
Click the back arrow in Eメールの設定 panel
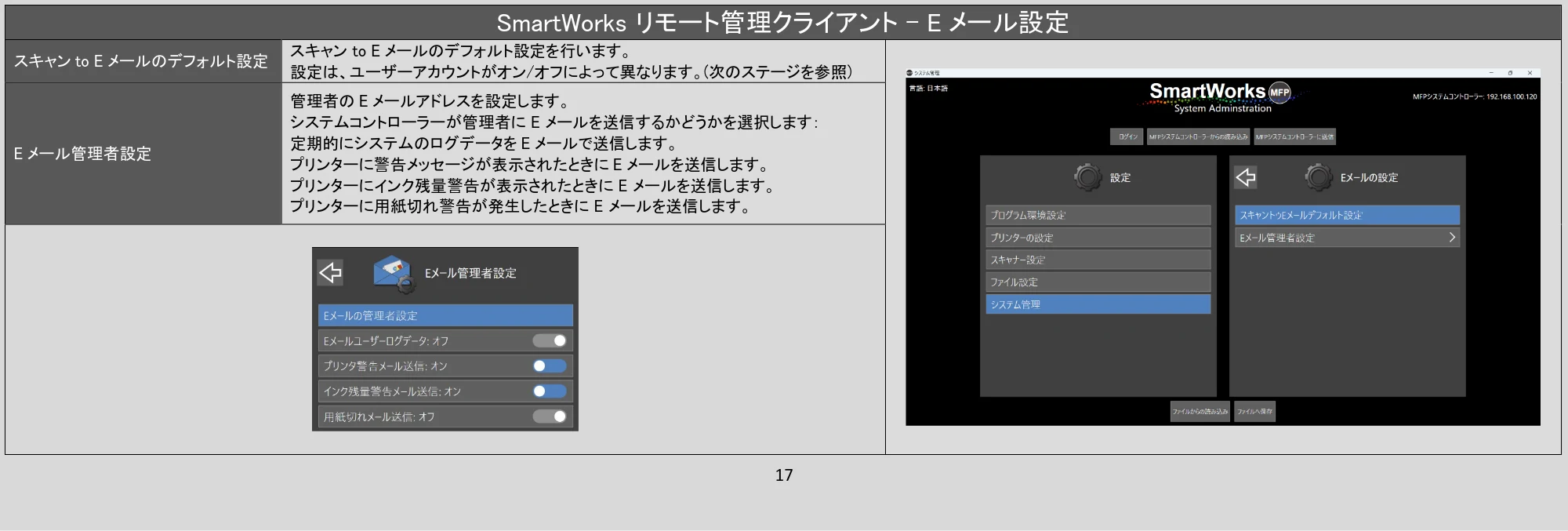click(1246, 177)
